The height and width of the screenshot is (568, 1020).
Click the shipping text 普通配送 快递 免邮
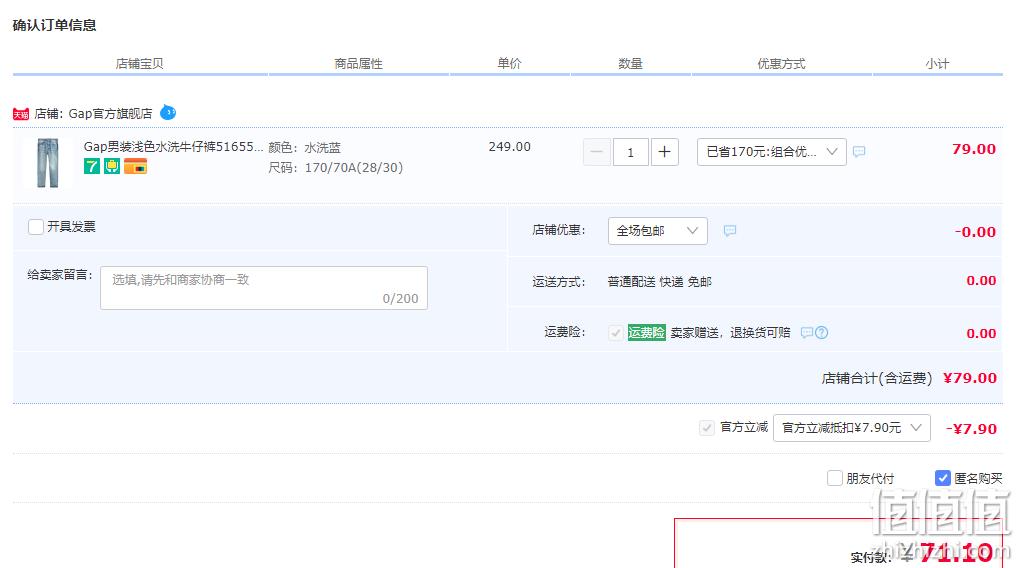click(x=660, y=282)
